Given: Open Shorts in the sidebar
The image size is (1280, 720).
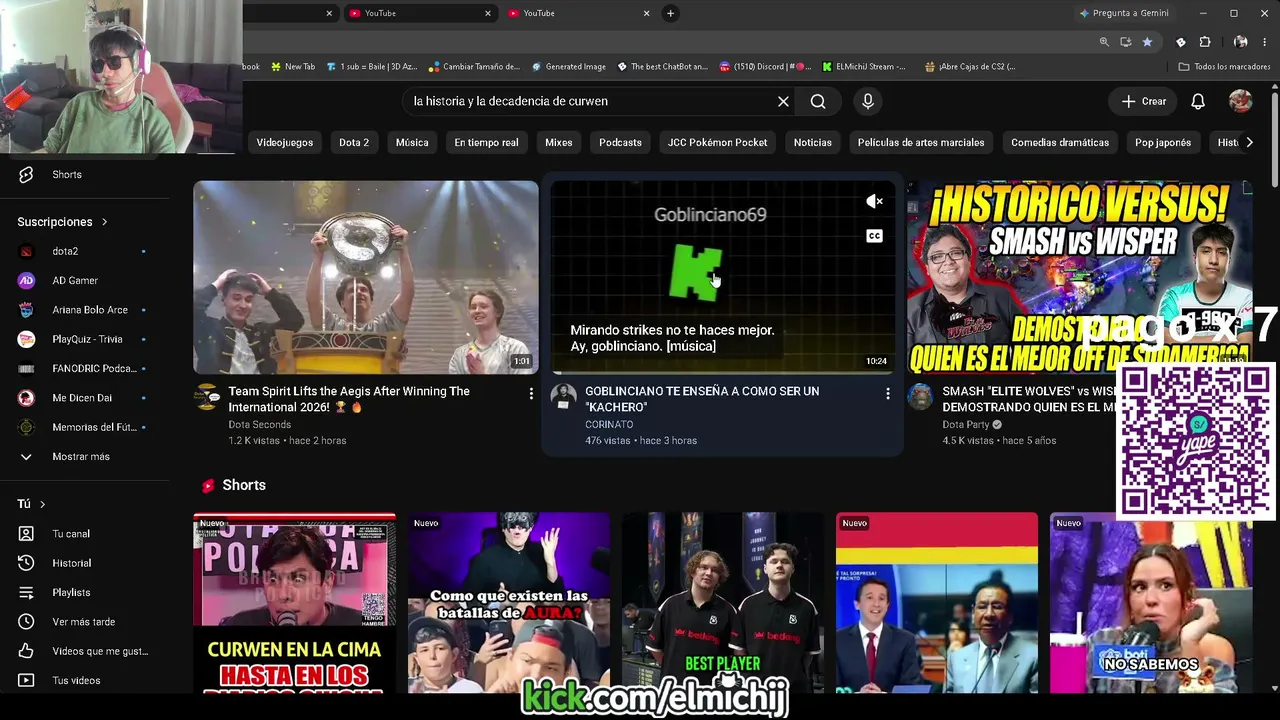Looking at the screenshot, I should [66, 175].
